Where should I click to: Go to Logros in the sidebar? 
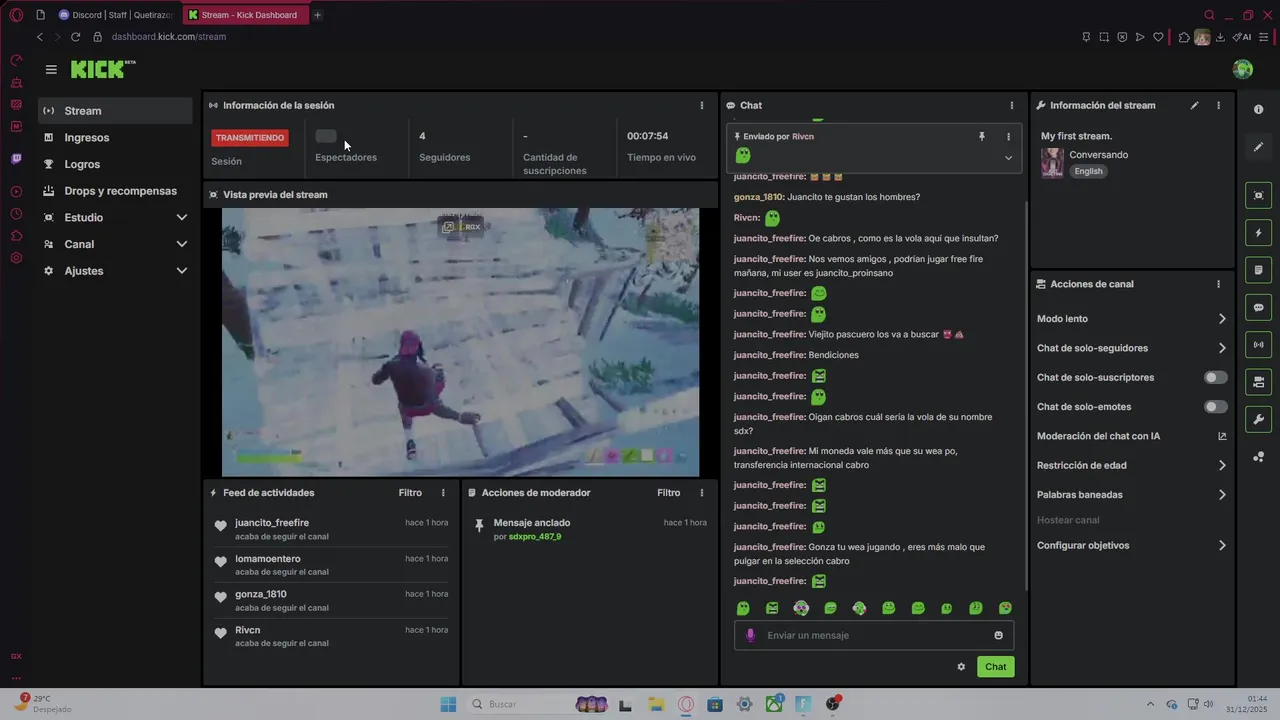[115, 164]
